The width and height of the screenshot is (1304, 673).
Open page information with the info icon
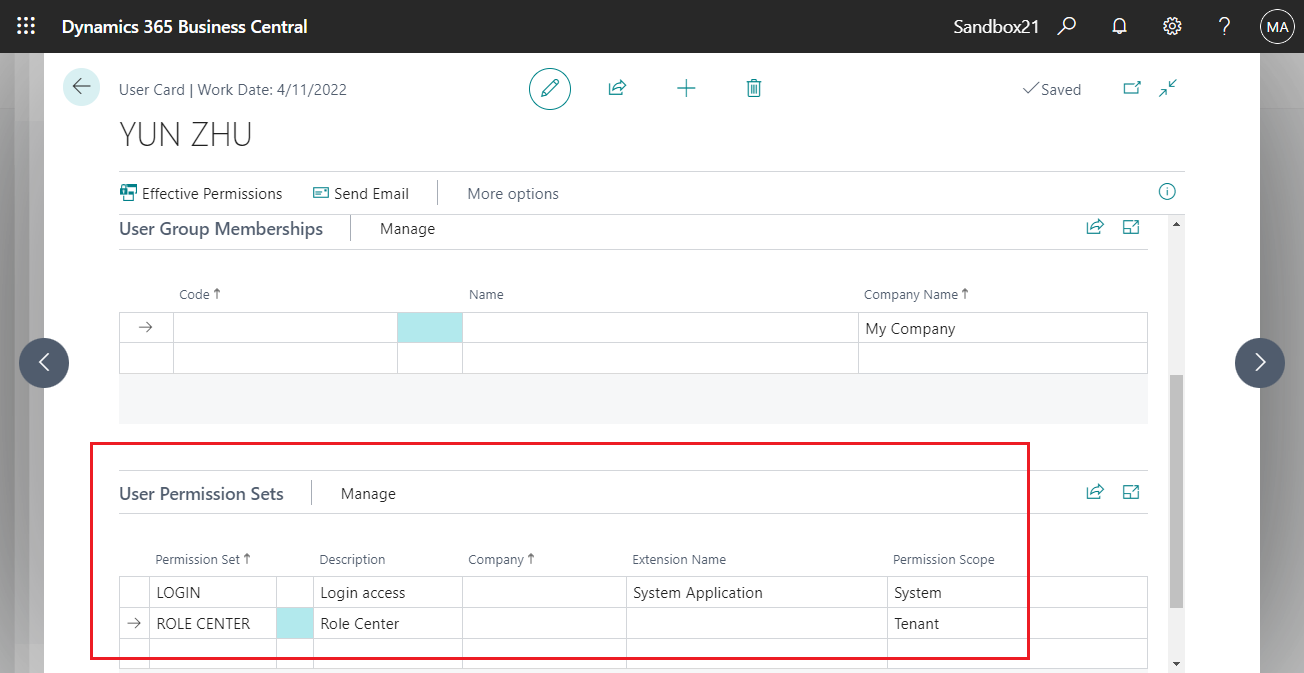coord(1166,192)
